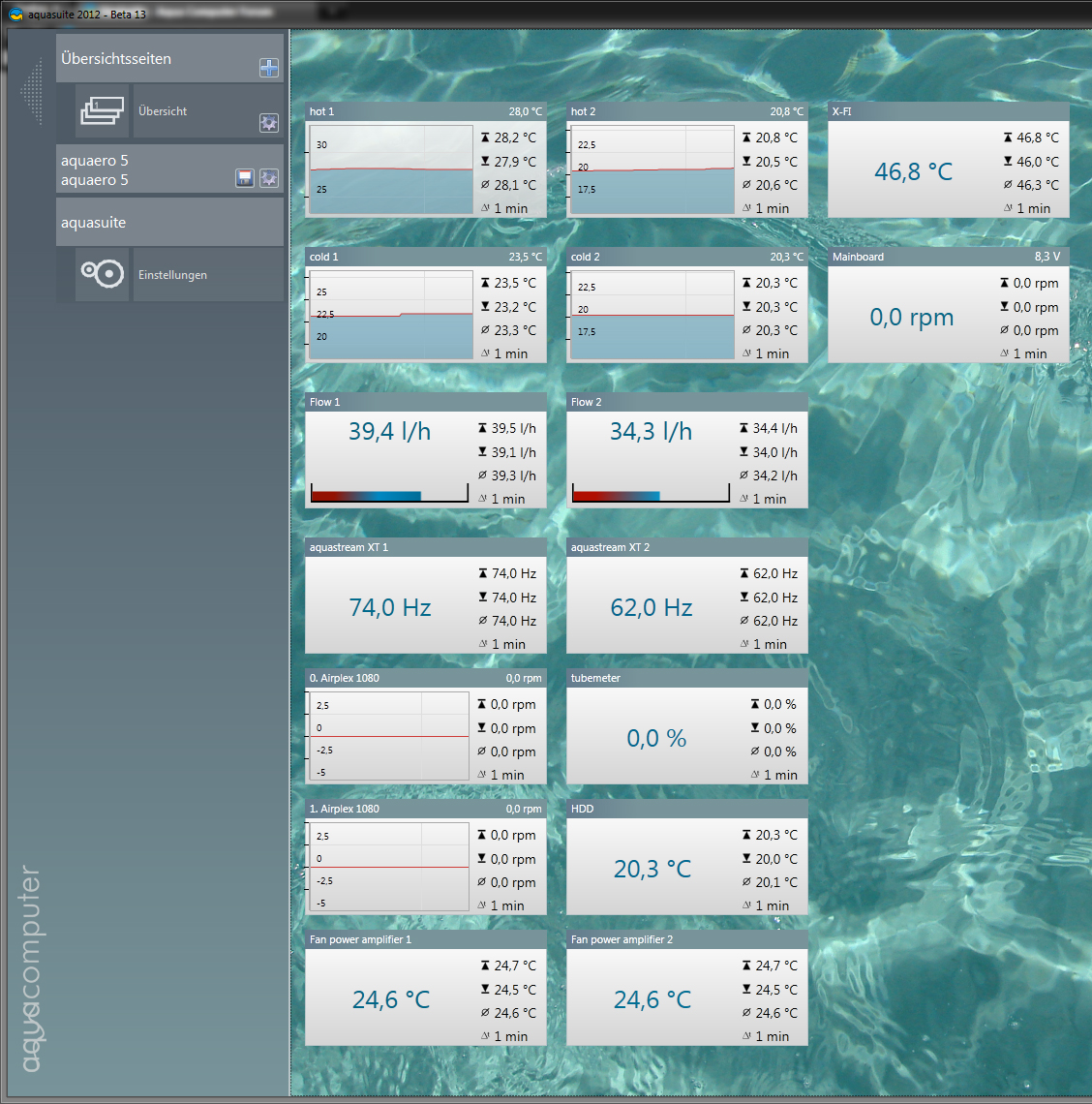Add a new overview page with plus icon

tap(269, 68)
